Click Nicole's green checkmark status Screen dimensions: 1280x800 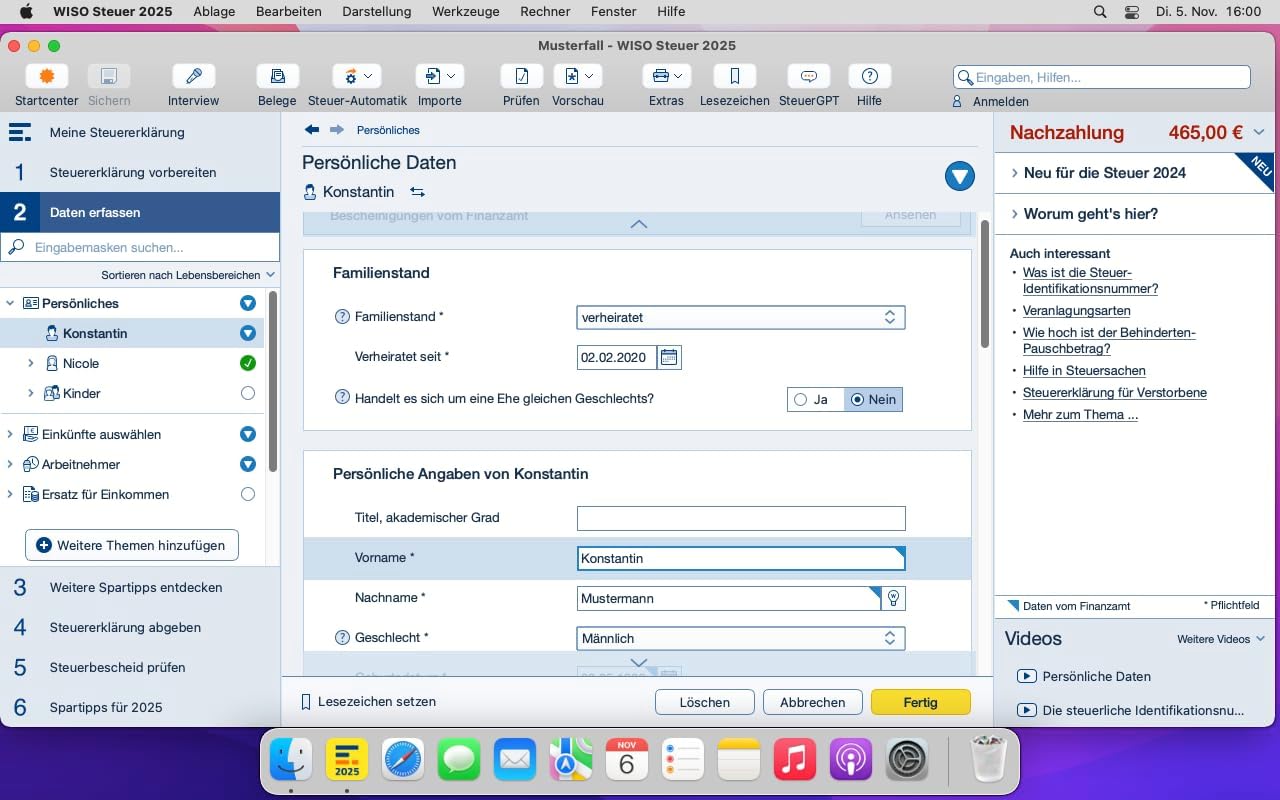coord(248,363)
